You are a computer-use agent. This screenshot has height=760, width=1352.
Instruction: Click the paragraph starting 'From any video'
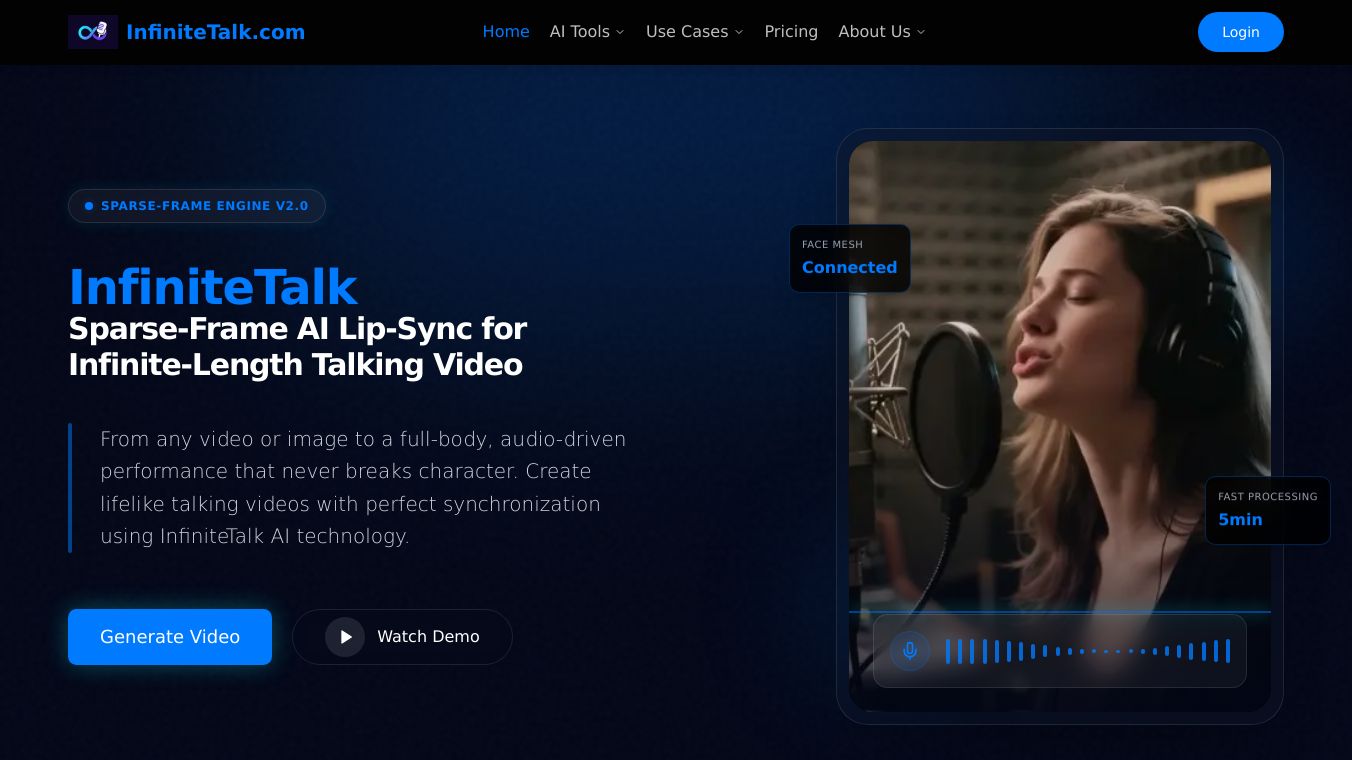click(364, 487)
